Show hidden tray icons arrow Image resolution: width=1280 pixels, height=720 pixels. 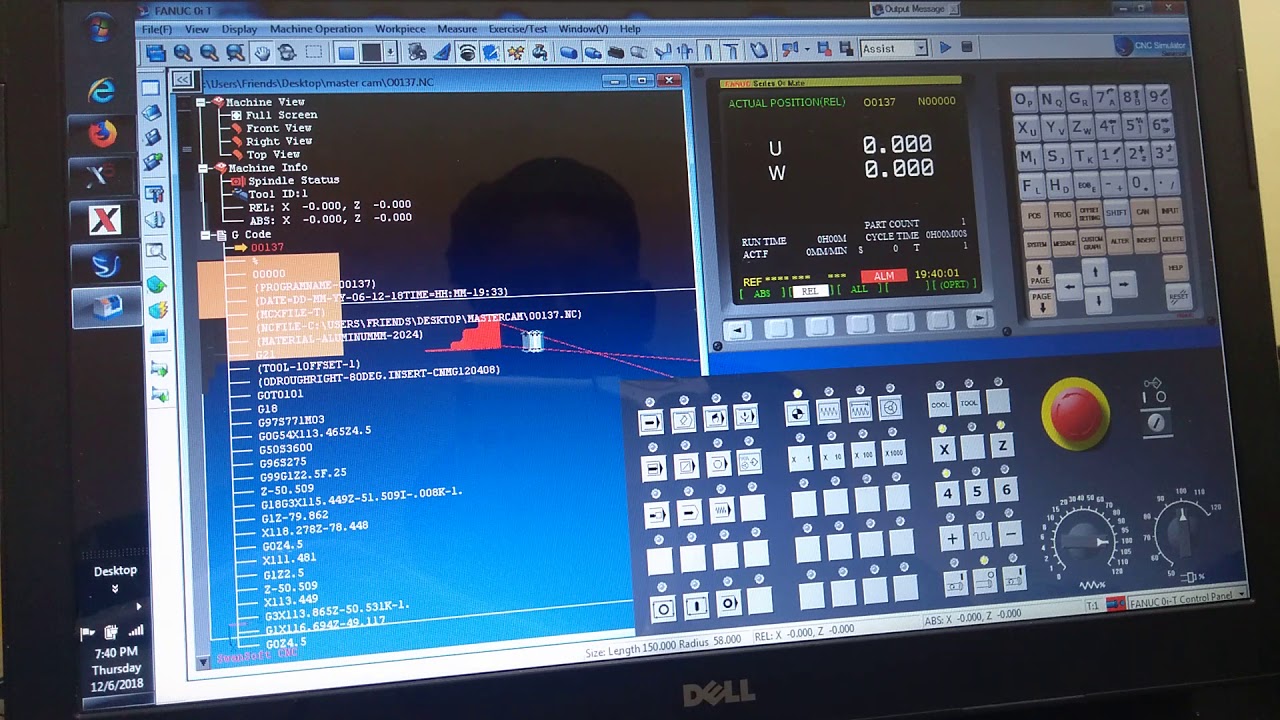pyautogui.click(x=138, y=606)
